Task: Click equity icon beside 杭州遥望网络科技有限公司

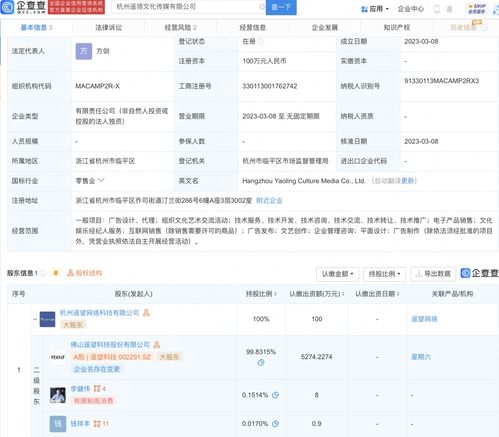Action: 146,313
